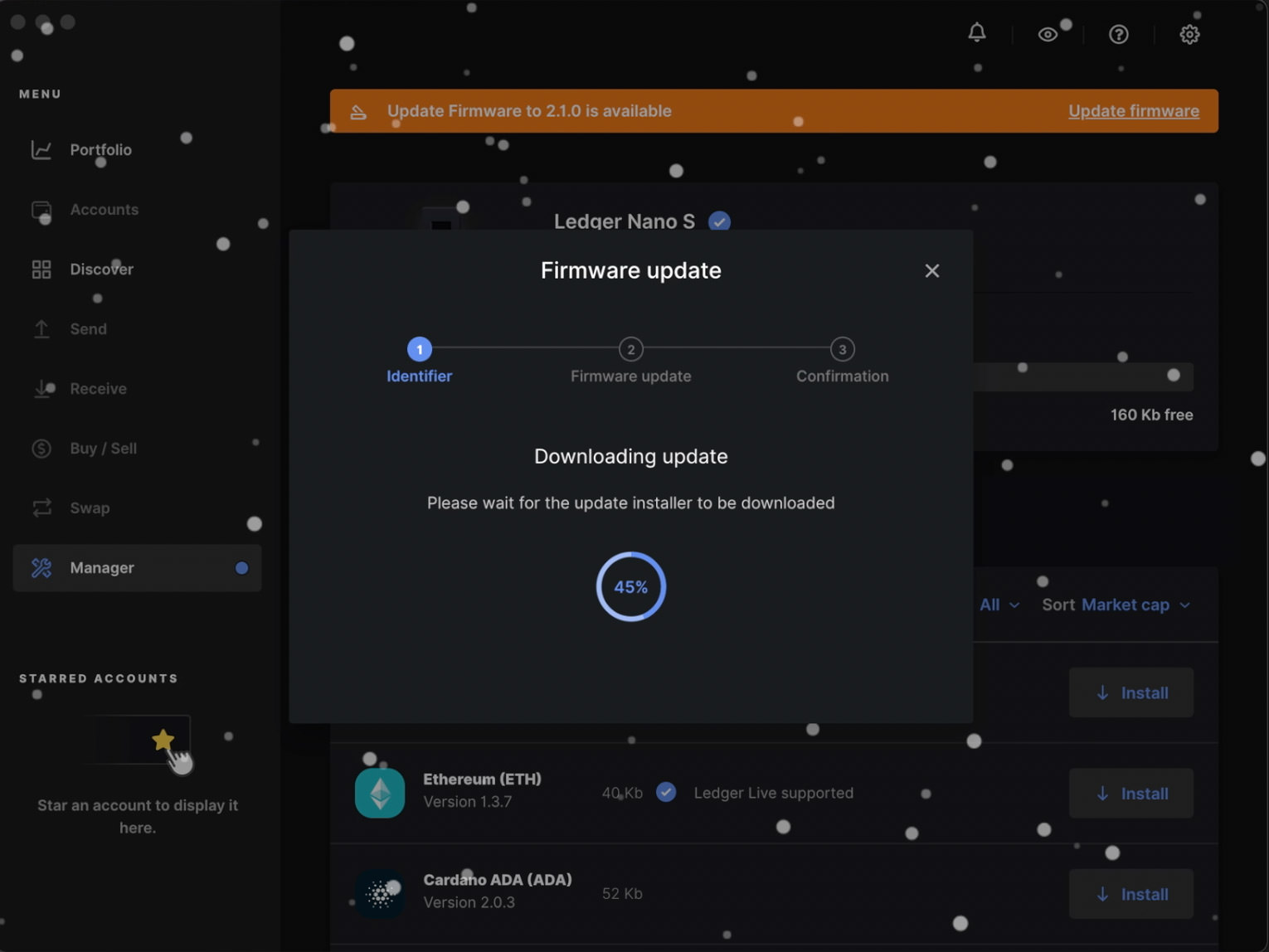
Task: Toggle discreet mode eye icon
Action: pyautogui.click(x=1048, y=34)
